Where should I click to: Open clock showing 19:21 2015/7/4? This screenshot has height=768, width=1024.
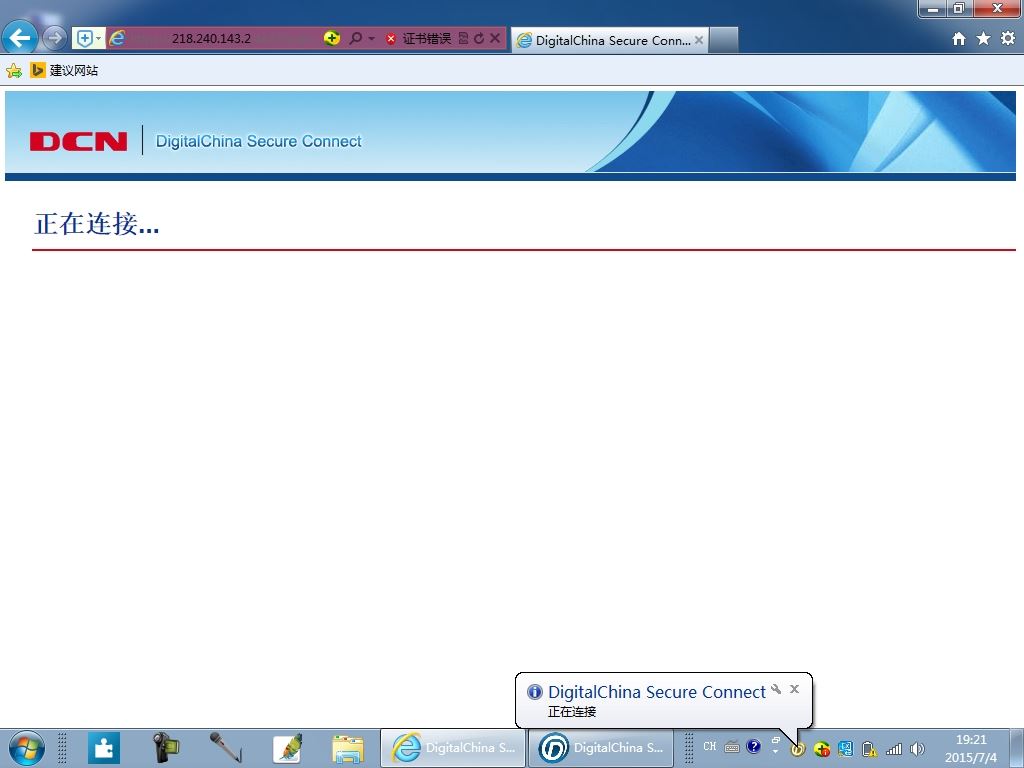pyautogui.click(x=971, y=748)
